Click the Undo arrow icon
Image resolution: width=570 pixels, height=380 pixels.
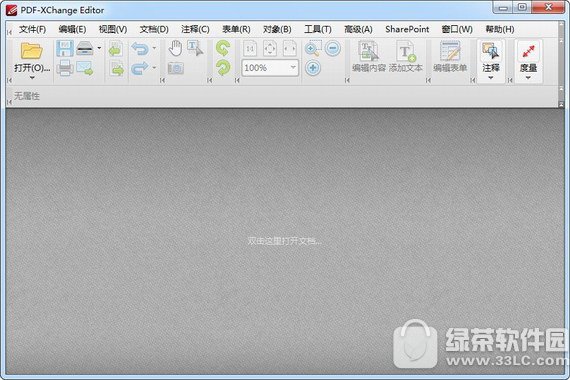click(x=140, y=48)
